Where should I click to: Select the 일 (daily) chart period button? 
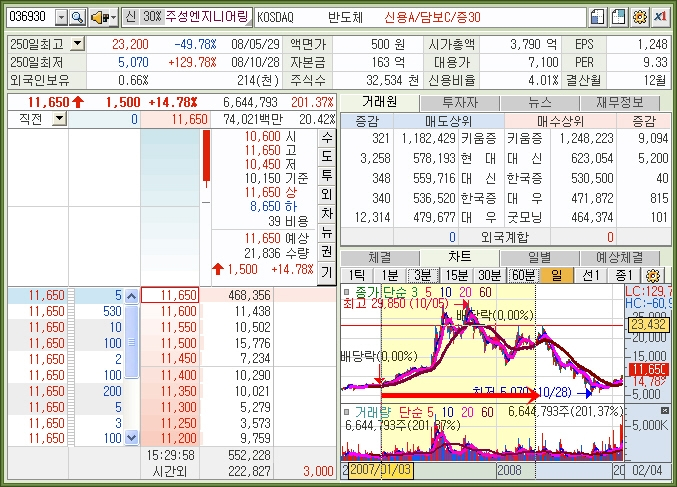[x=556, y=275]
